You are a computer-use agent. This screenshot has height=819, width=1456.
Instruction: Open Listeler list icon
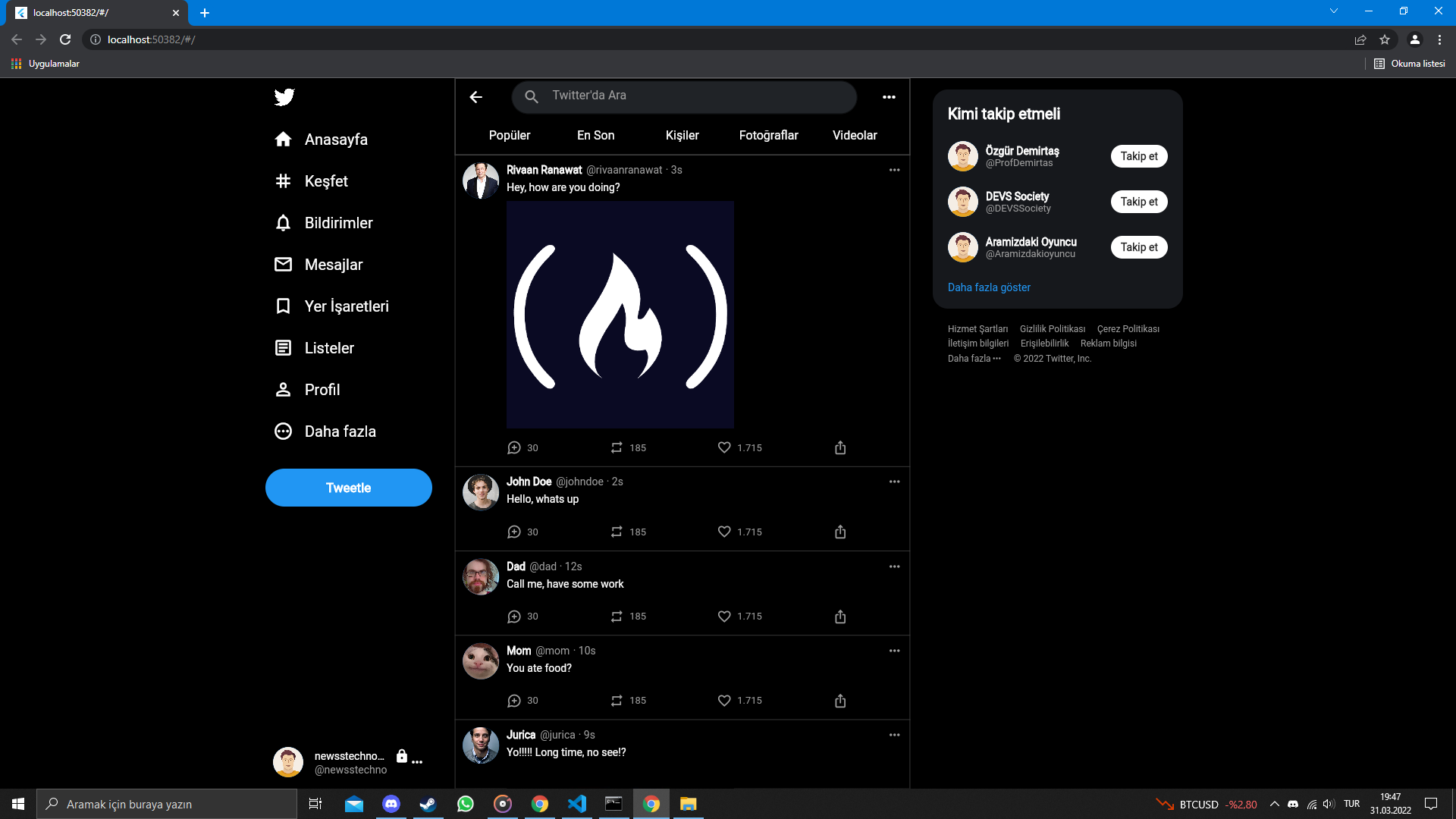(283, 348)
